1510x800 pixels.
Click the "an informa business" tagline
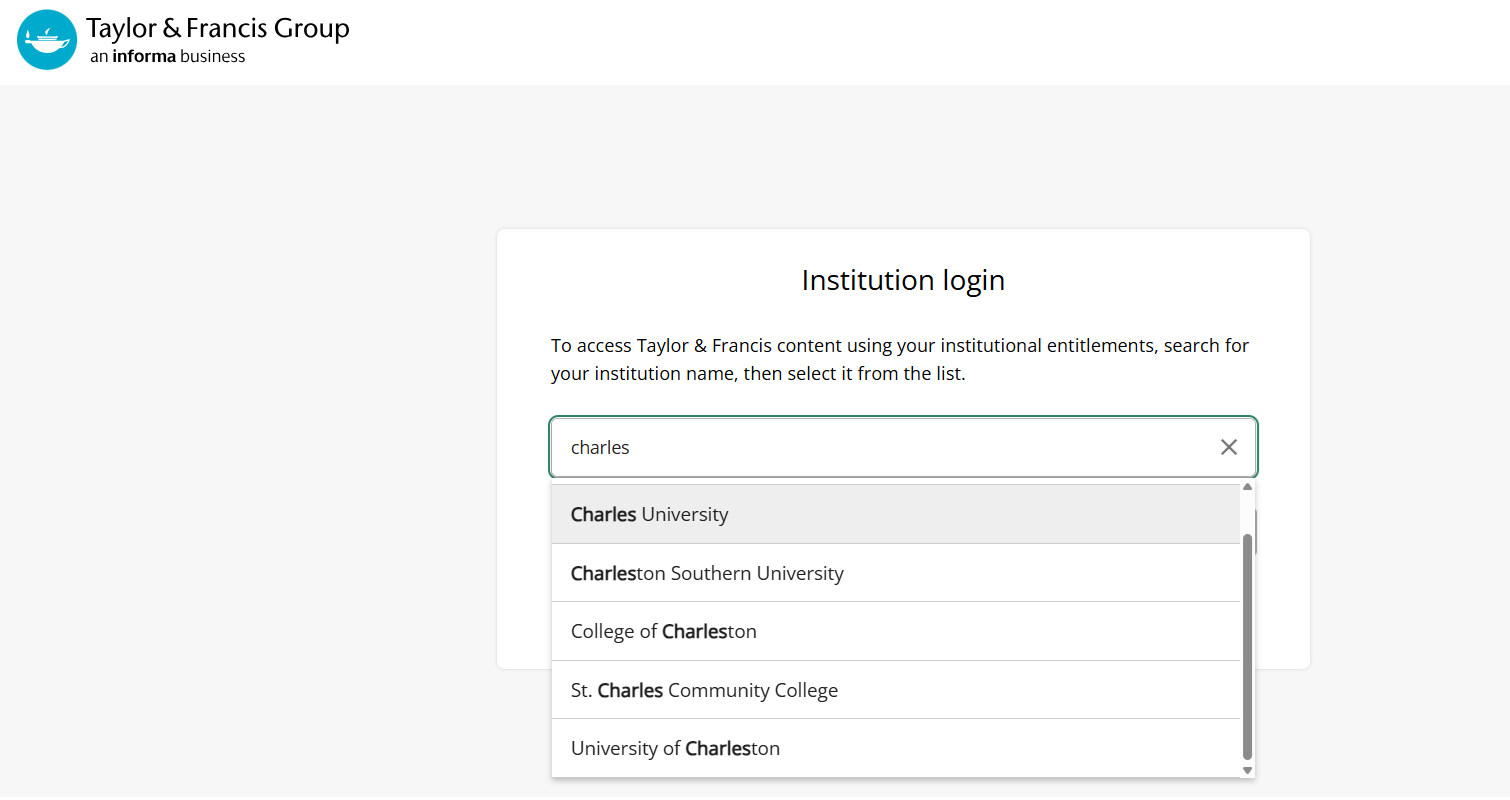point(168,57)
